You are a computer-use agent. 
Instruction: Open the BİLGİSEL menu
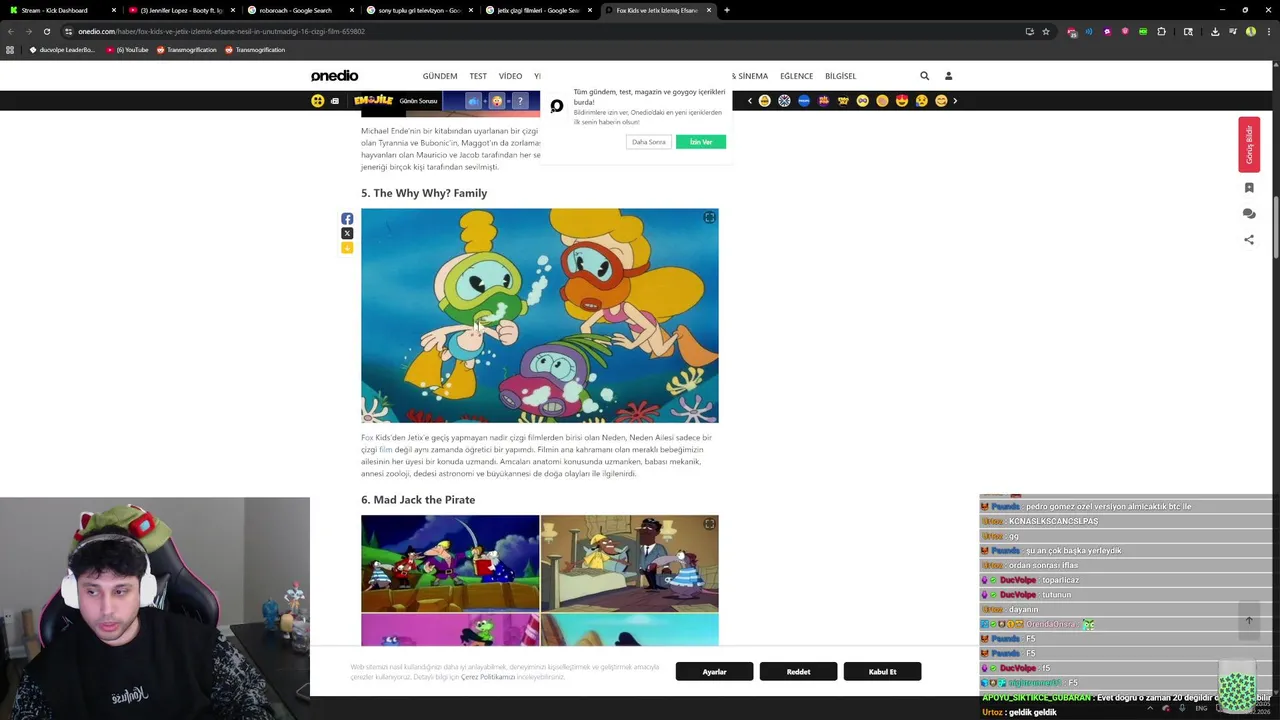pos(840,76)
